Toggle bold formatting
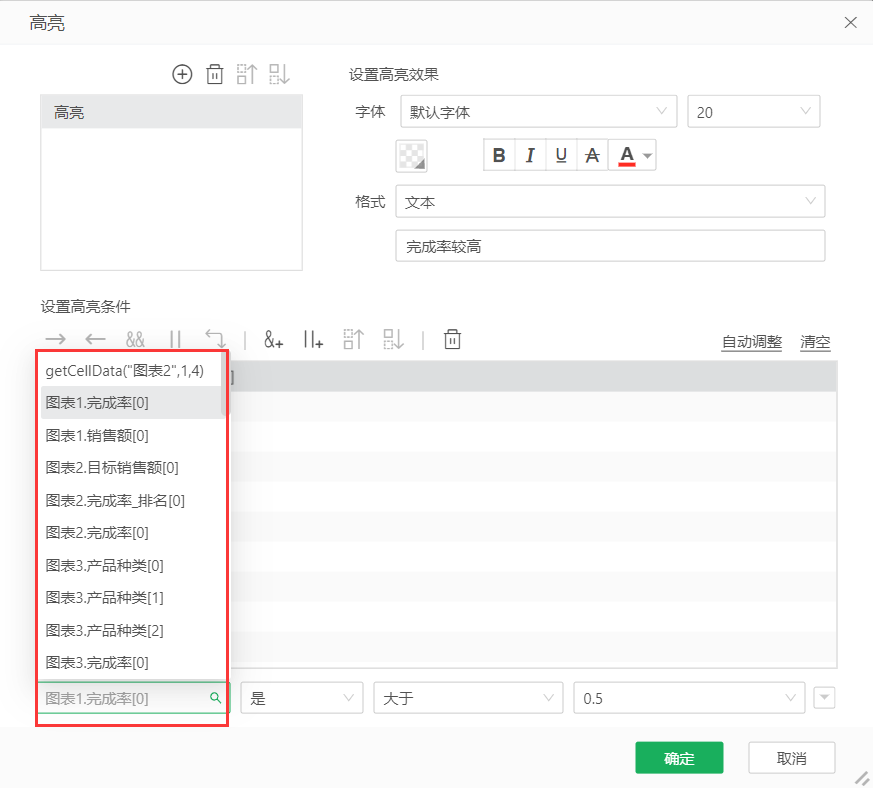This screenshot has height=788, width=873. point(499,155)
